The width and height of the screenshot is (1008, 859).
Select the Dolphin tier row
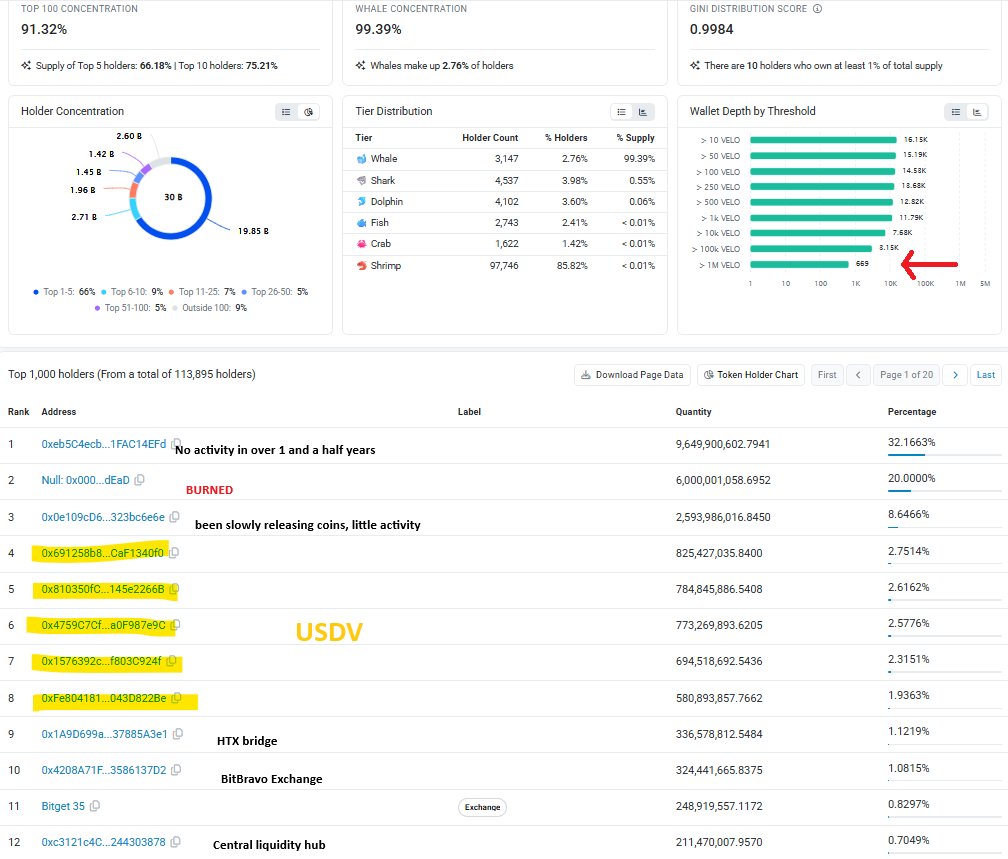click(505, 202)
